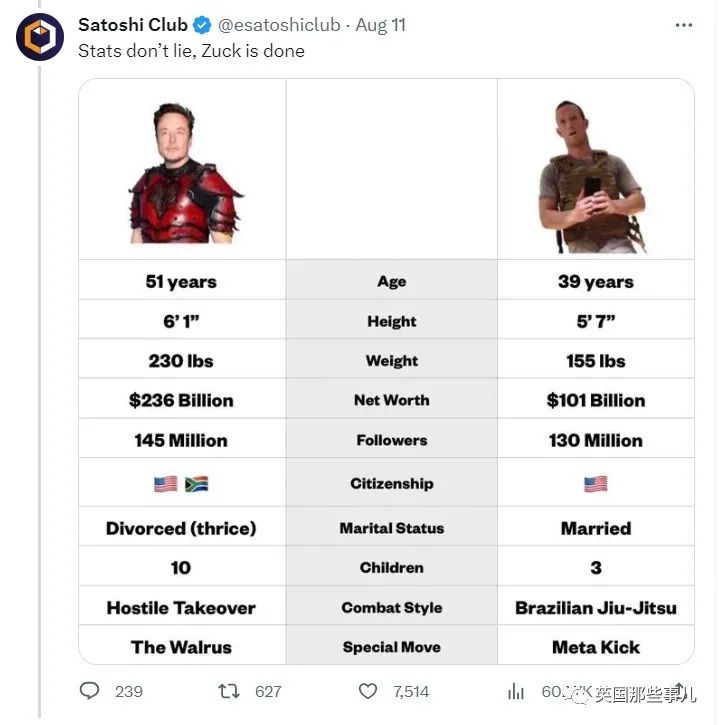This screenshot has width=719, height=725.
Task: Open the three-dot more options menu
Action: coord(684,25)
